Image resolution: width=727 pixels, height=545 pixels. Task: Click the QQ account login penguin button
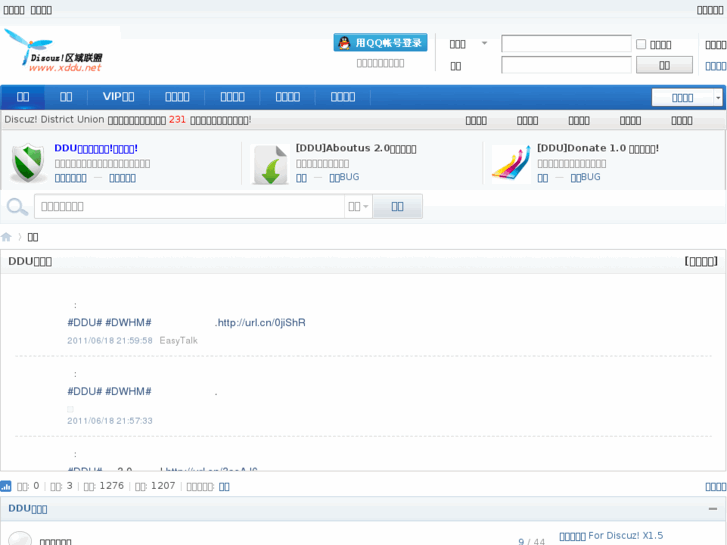point(380,43)
